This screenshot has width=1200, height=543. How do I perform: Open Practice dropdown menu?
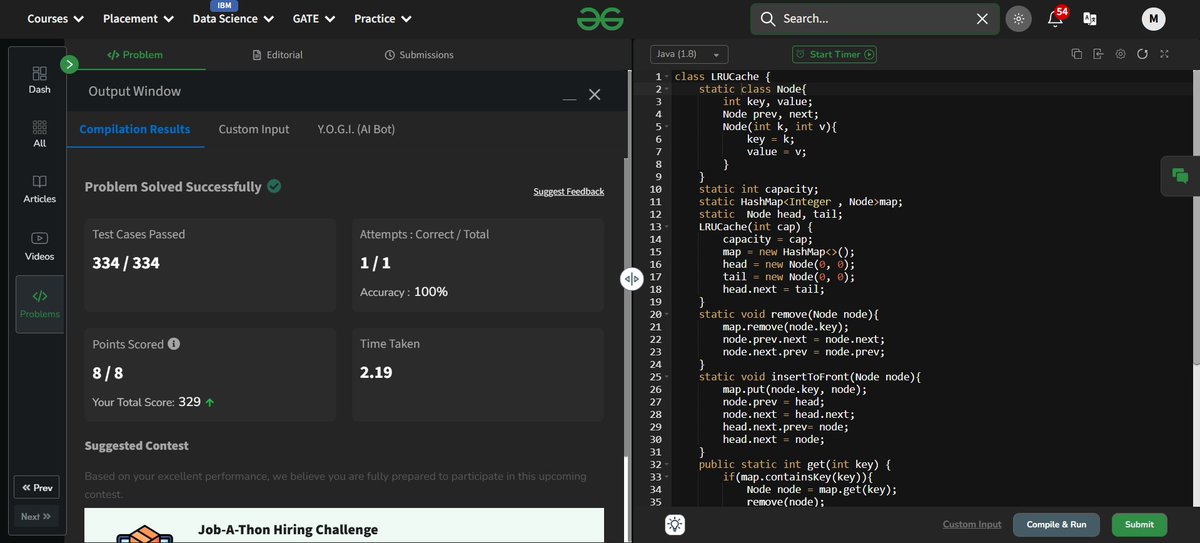coord(383,19)
